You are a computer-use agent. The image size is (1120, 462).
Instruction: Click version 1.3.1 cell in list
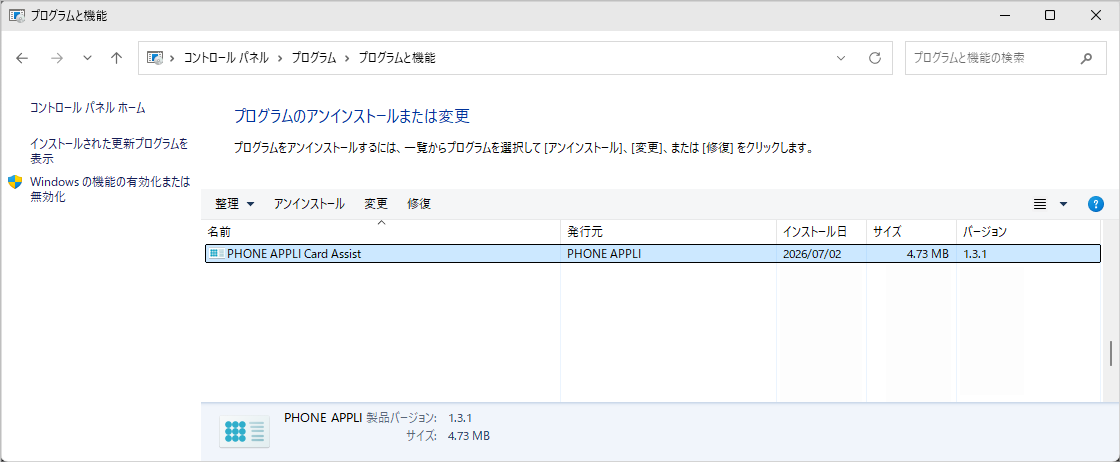(x=975, y=253)
